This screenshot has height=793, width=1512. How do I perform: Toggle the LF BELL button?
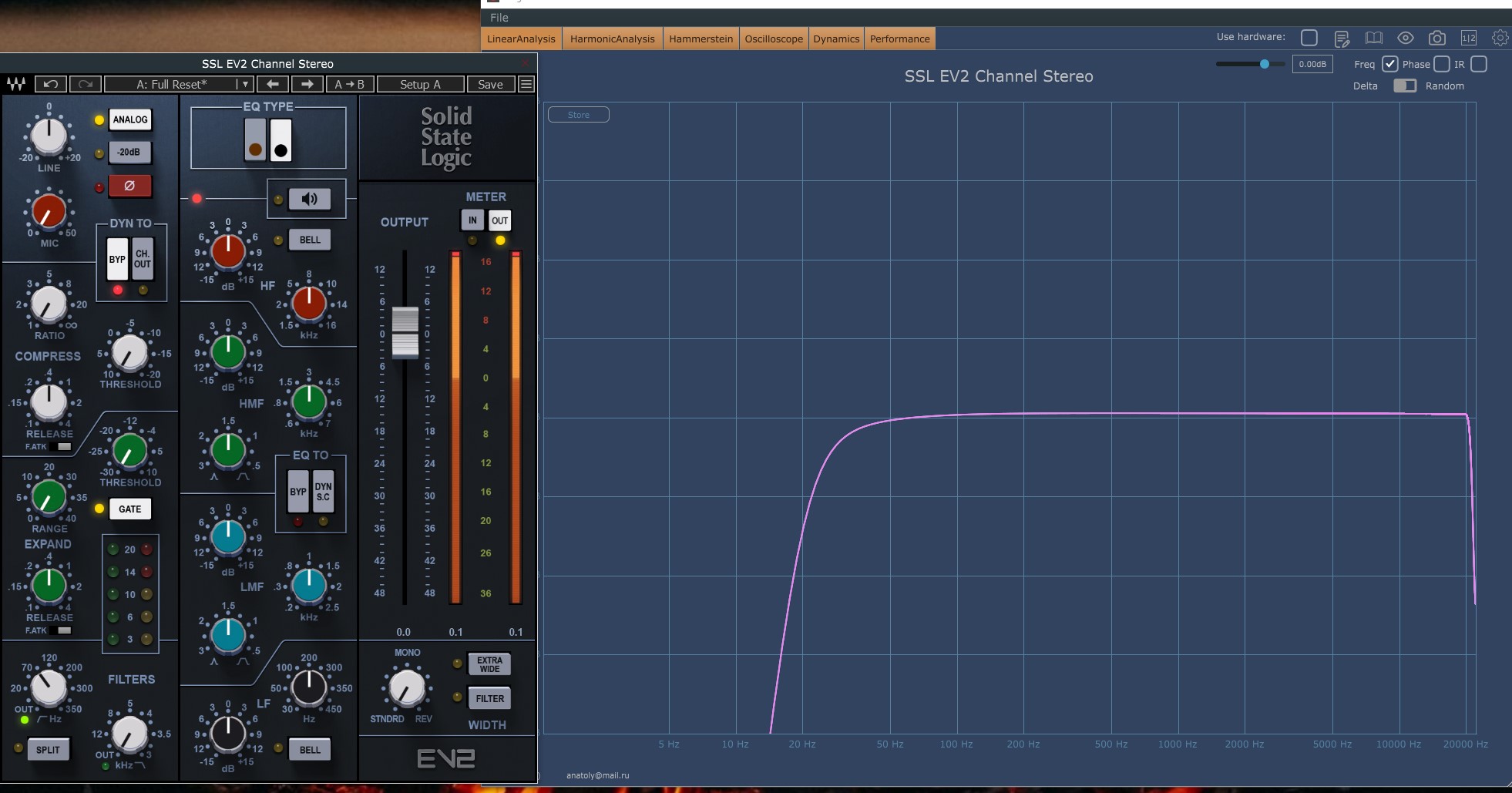(310, 750)
